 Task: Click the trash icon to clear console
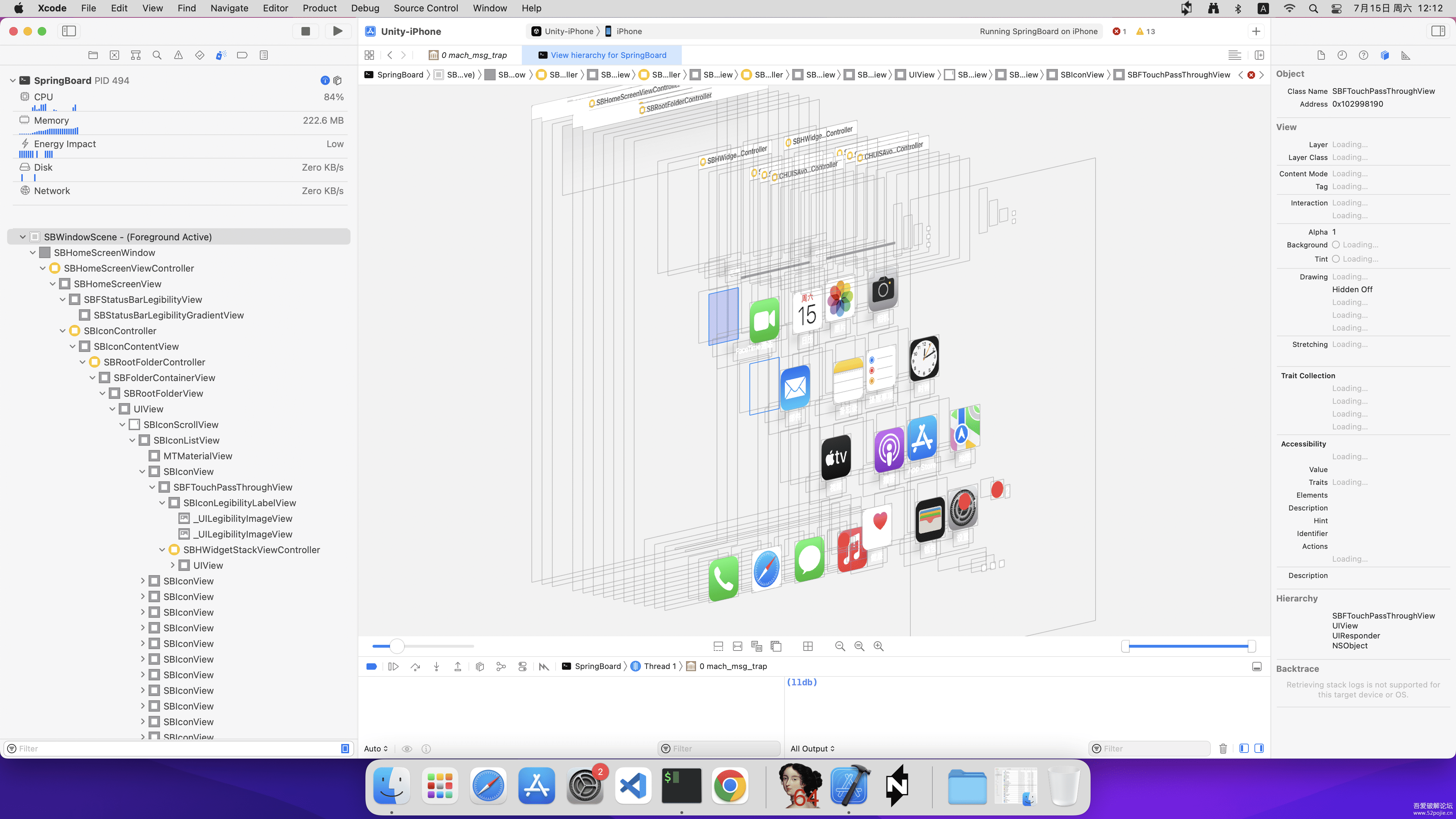pyautogui.click(x=1222, y=748)
